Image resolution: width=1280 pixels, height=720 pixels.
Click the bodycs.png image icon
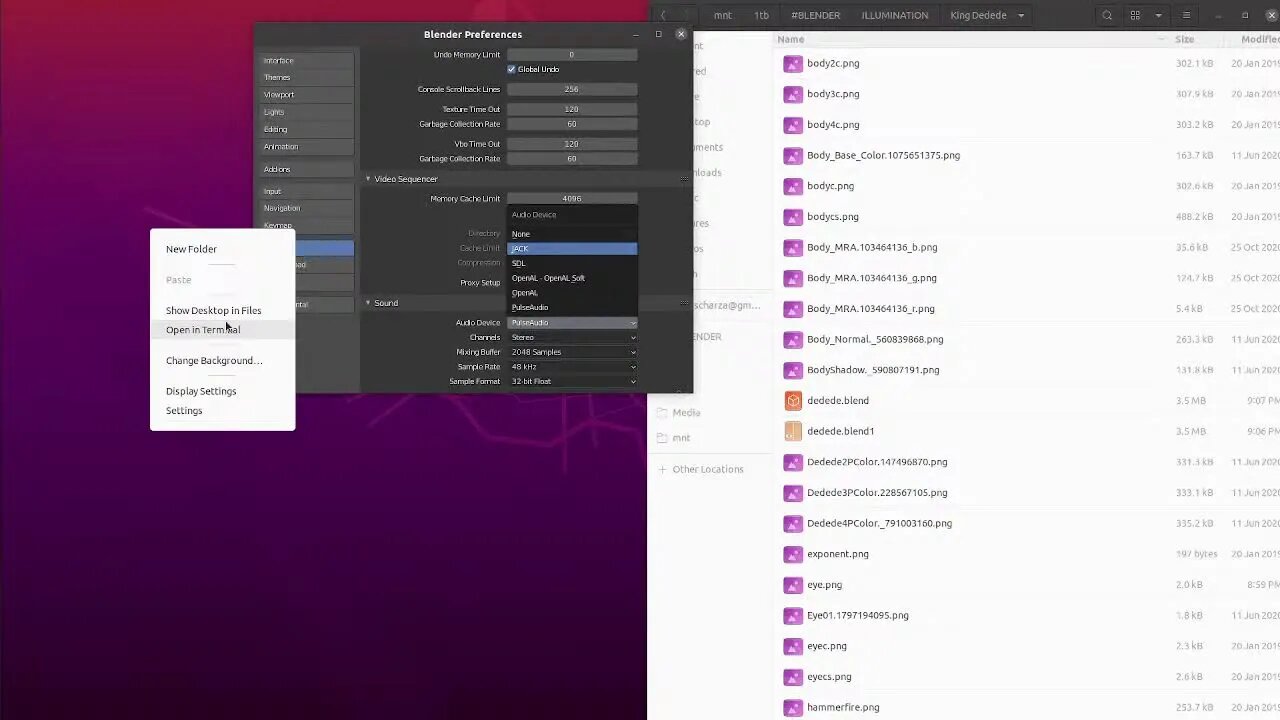[793, 217]
